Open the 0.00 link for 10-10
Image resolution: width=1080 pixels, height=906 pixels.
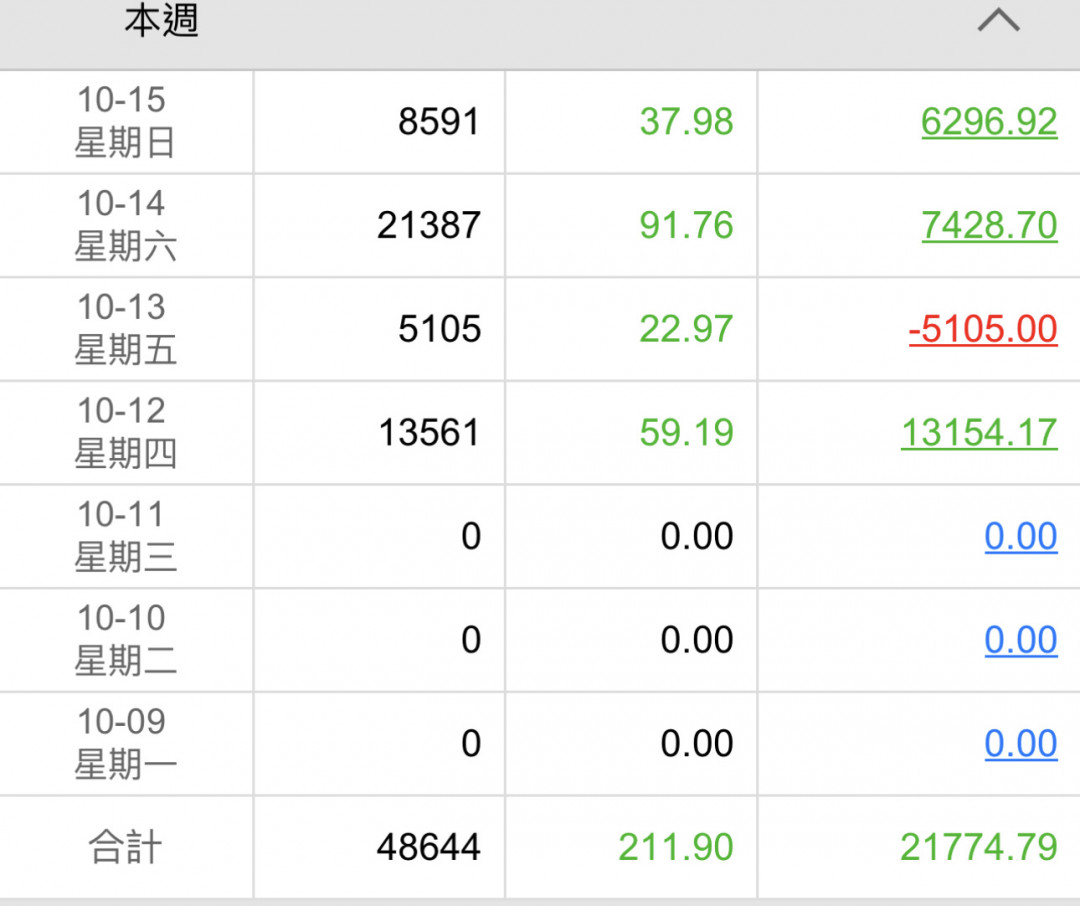point(1021,640)
